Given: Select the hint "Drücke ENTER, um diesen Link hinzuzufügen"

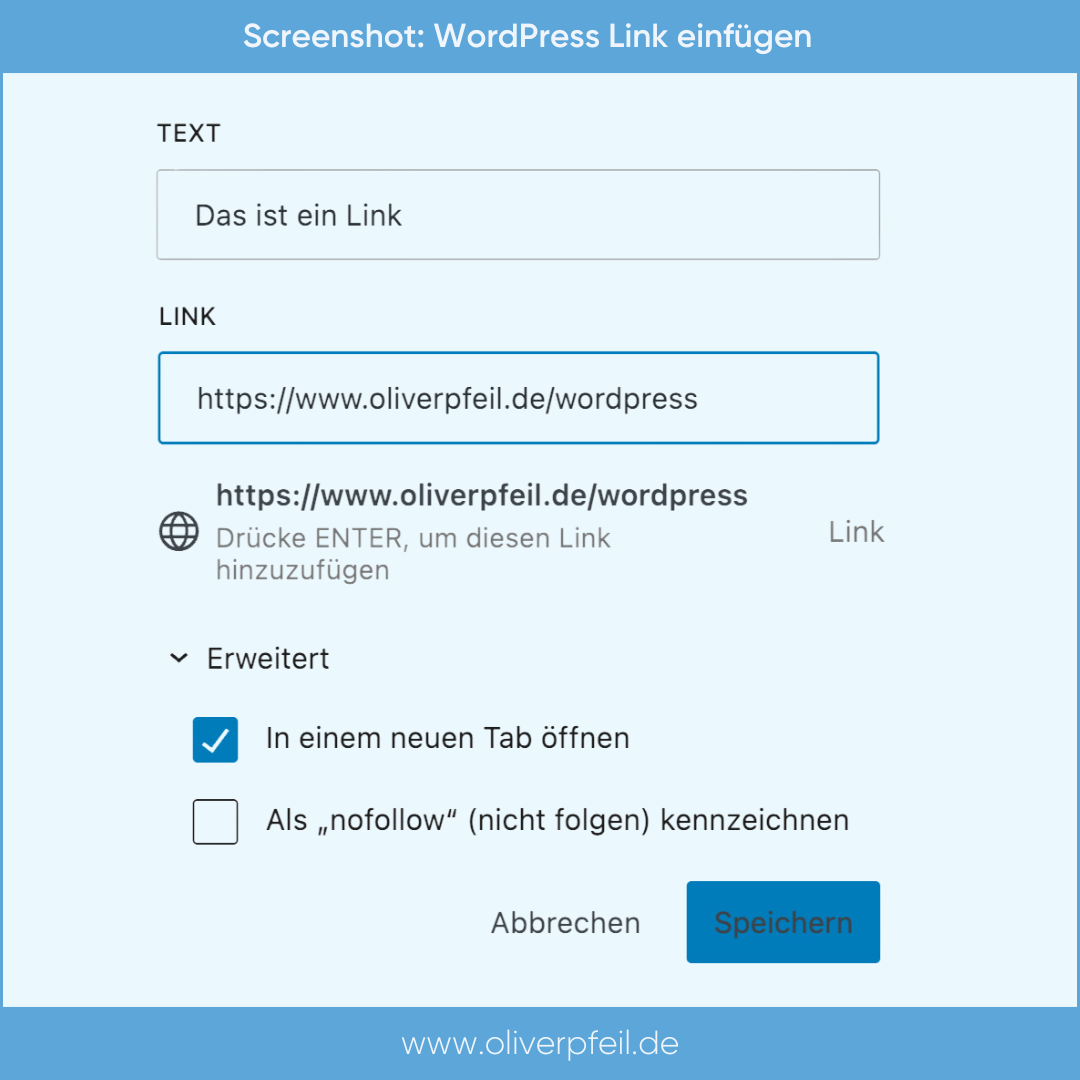Looking at the screenshot, I should tap(412, 553).
